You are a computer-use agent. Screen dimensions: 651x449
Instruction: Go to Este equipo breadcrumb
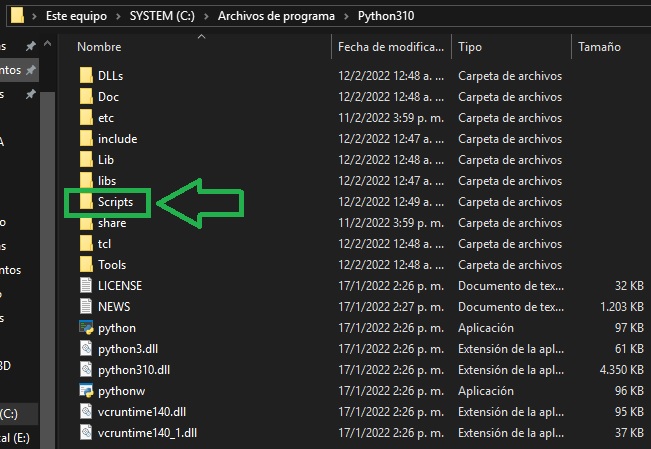click(x=76, y=16)
